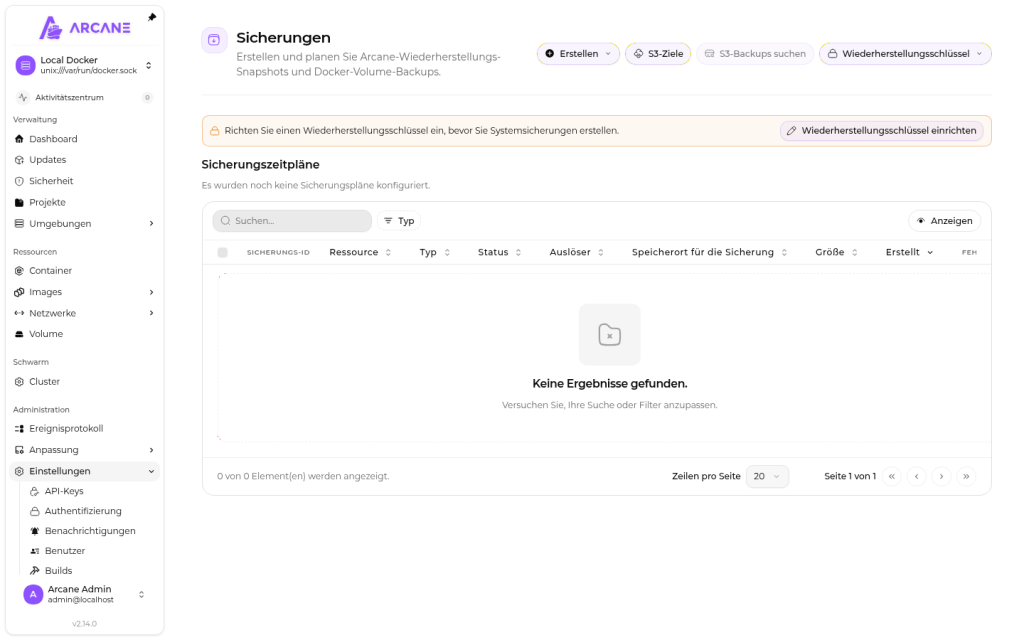Click the lock icon in warning banner
This screenshot has width=1024, height=640.
(x=214, y=131)
